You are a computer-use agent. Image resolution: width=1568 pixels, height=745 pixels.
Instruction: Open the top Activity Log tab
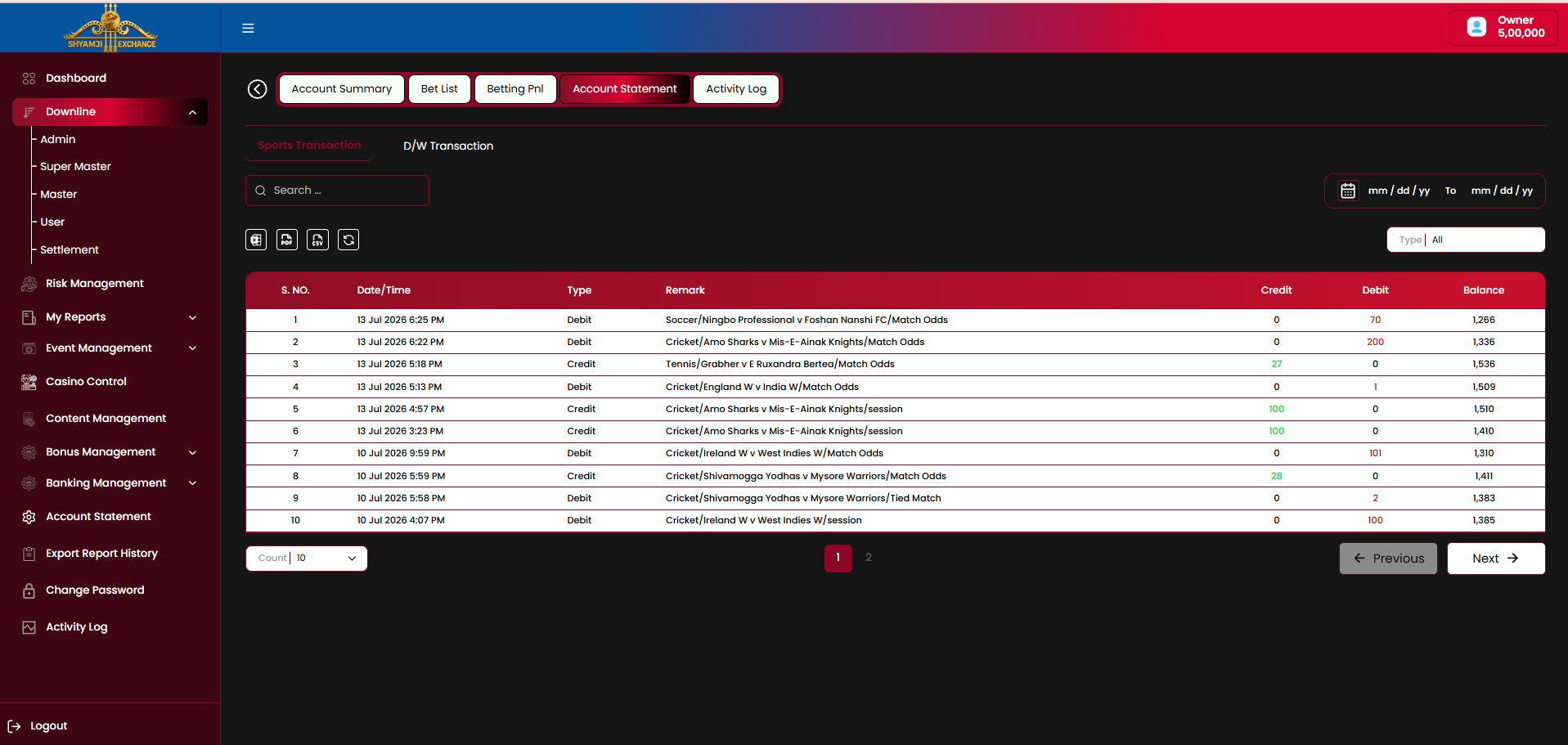(x=736, y=89)
